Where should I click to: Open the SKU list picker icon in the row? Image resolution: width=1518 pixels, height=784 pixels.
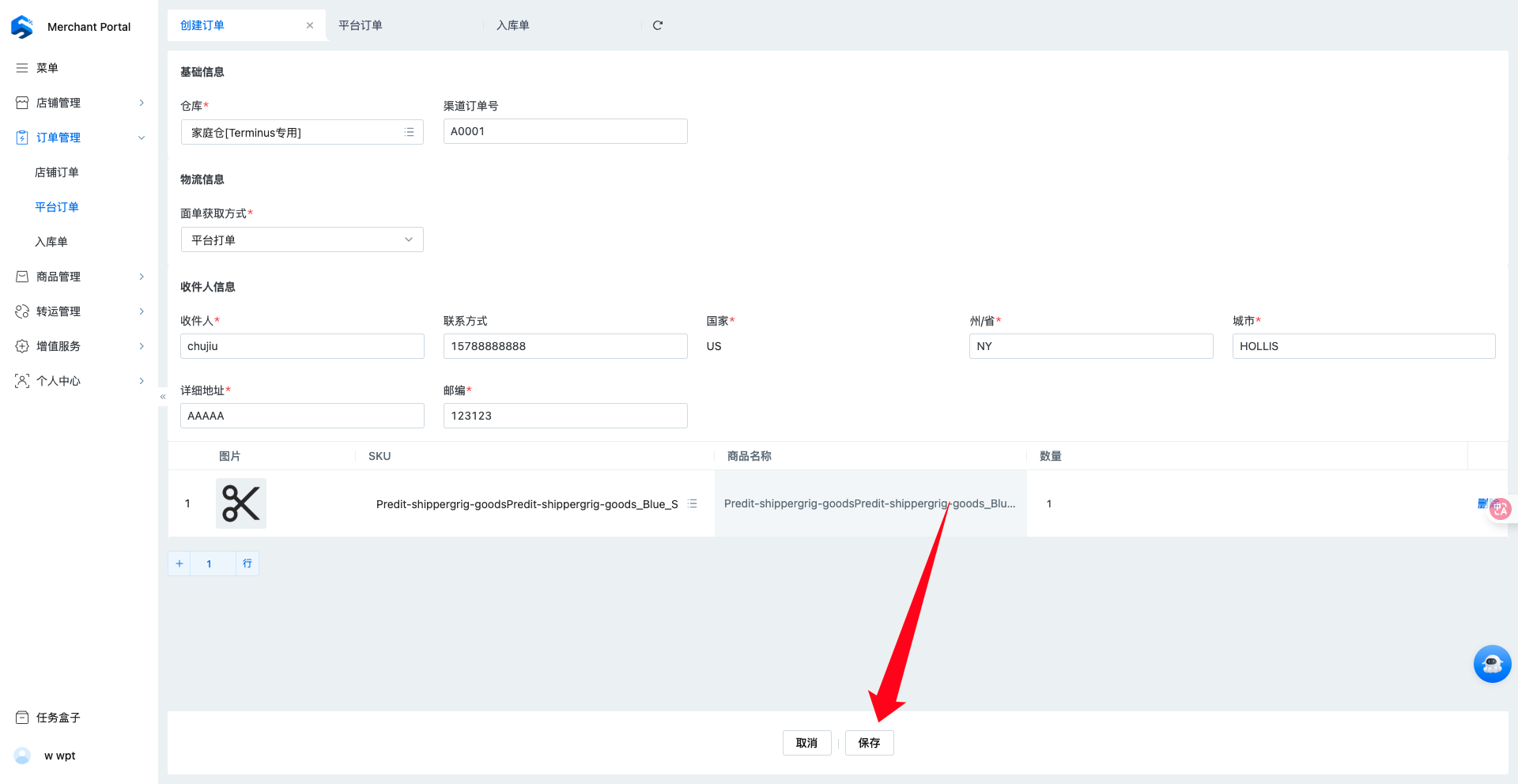click(693, 503)
